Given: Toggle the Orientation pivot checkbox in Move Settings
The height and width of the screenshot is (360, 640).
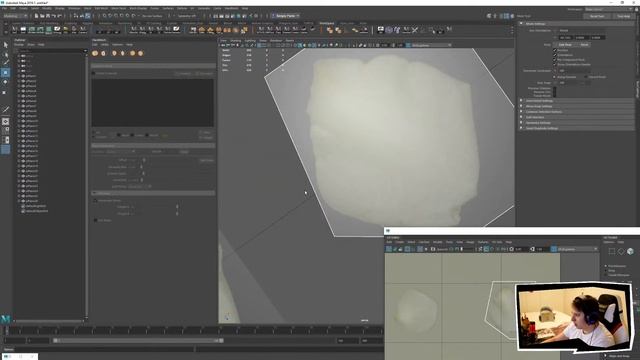Looking at the screenshot, I should (555, 55).
